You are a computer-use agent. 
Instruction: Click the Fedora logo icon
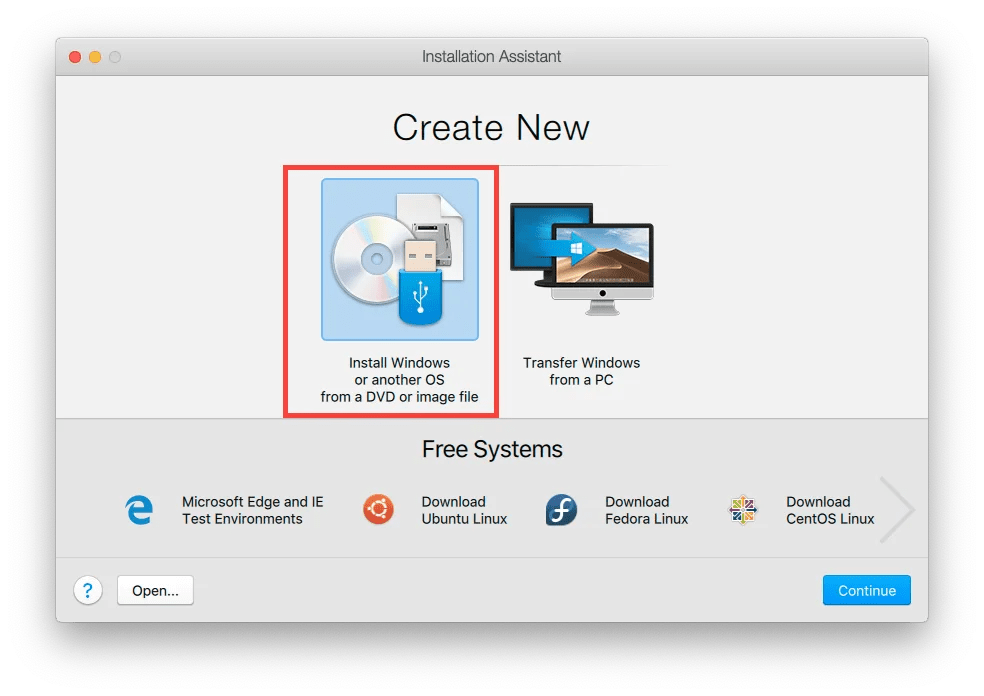pos(561,510)
